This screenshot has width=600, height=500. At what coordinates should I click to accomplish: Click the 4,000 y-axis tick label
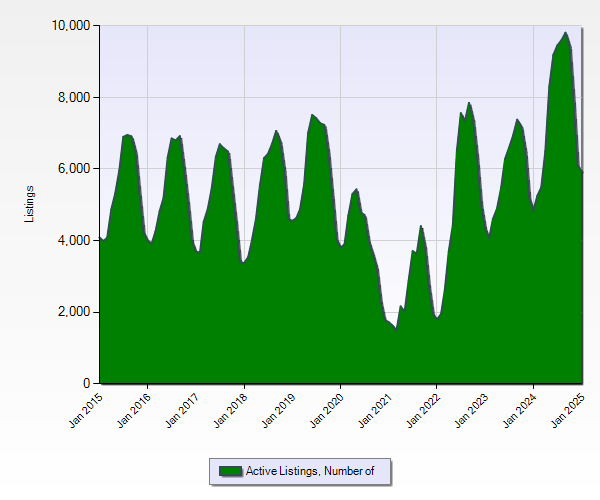73,241
